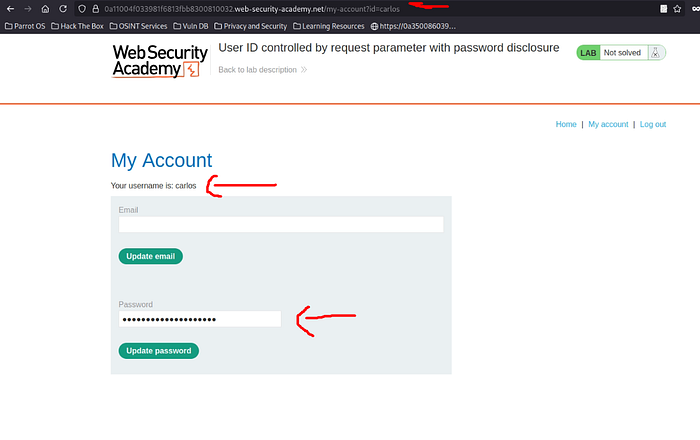The height and width of the screenshot is (440, 700).
Task: Click the shield tracking protection icon
Action: [82, 9]
